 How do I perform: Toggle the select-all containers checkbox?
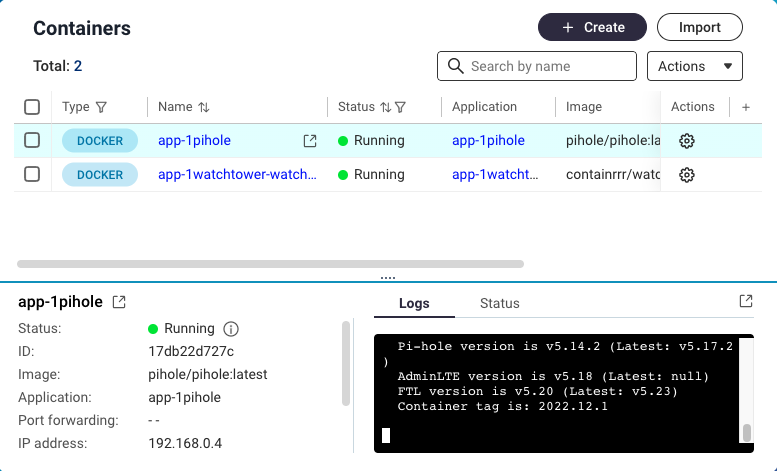pyautogui.click(x=32, y=107)
